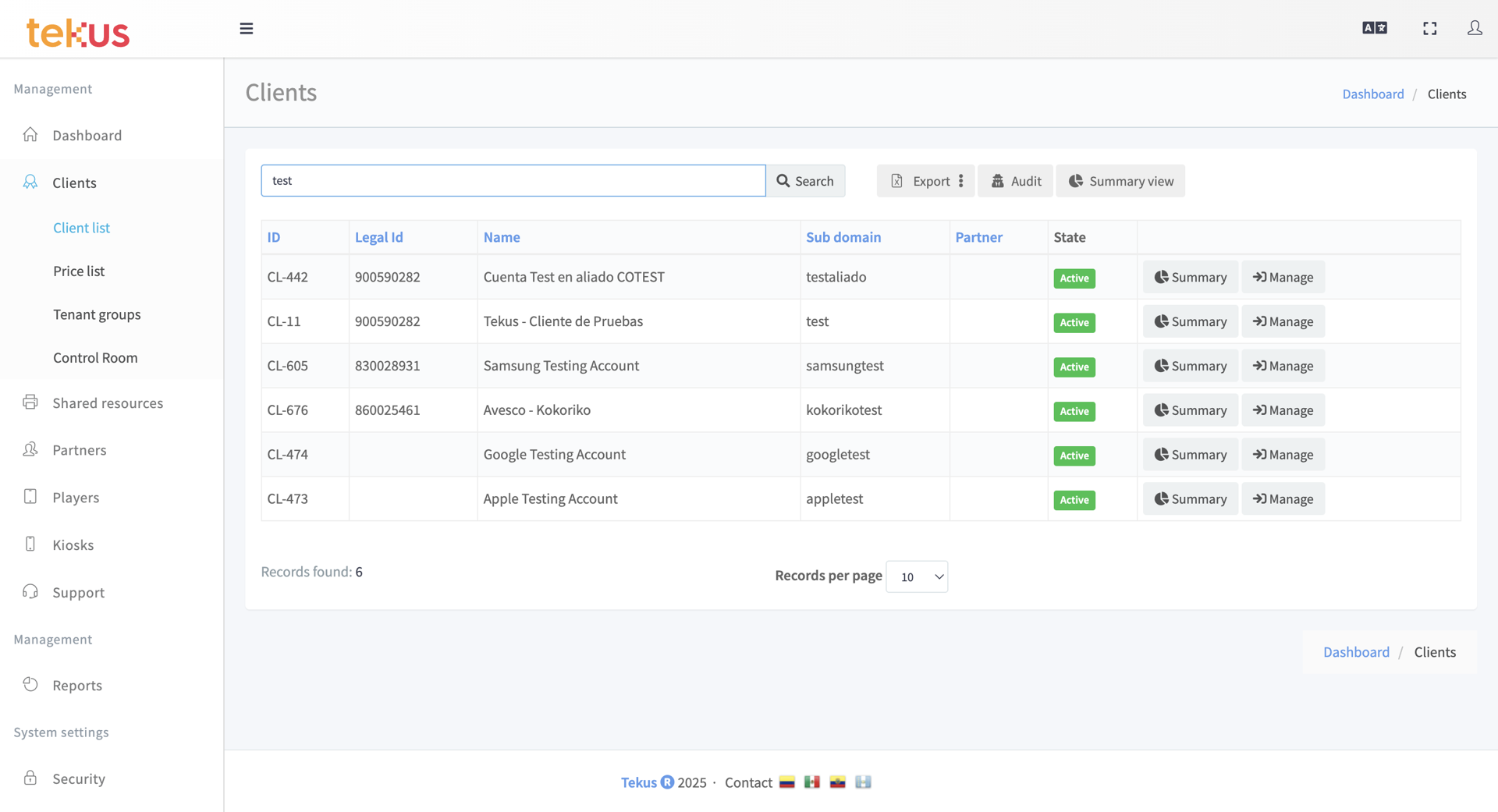Sort the table by Legal Id column
This screenshot has width=1498, height=812.
tap(379, 237)
